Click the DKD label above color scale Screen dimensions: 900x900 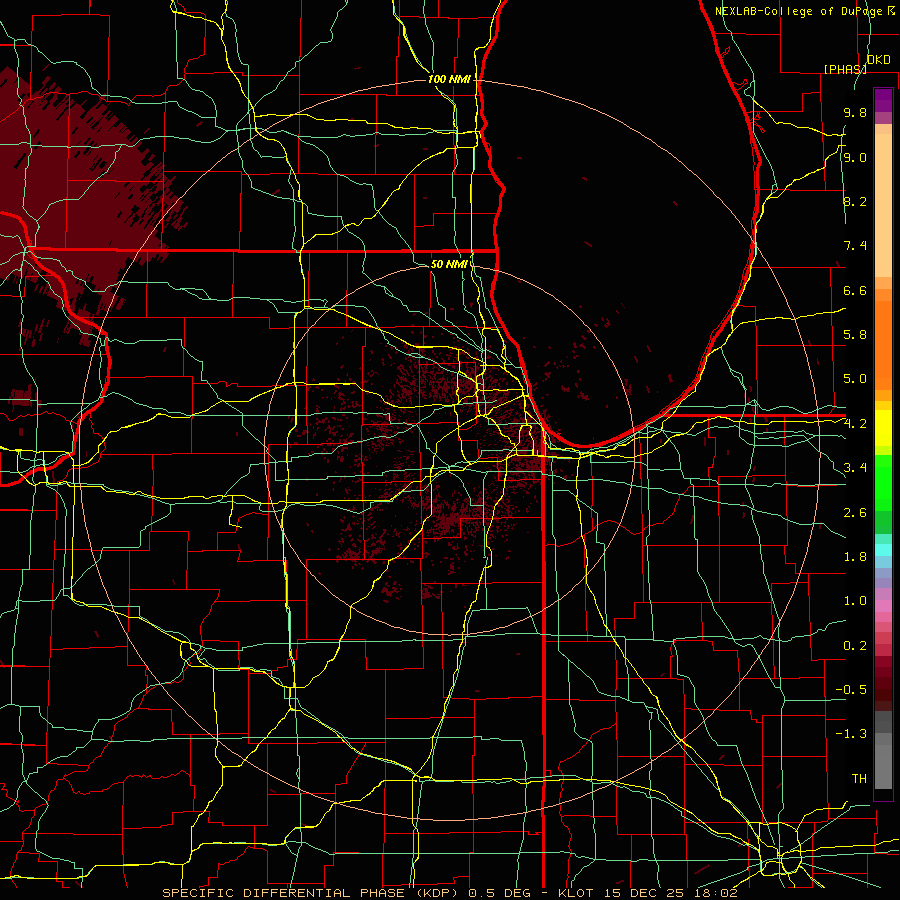click(879, 60)
